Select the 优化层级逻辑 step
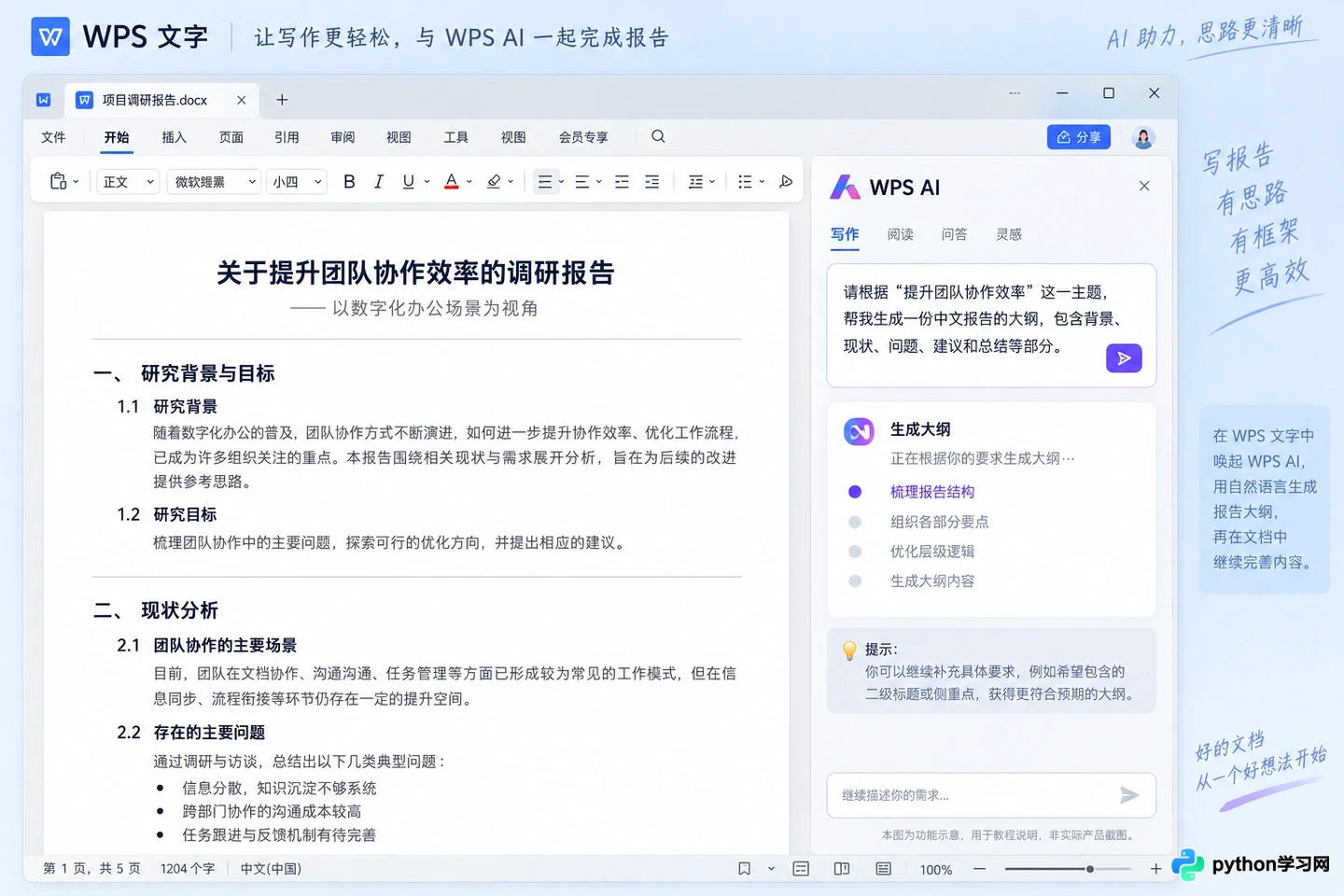This screenshot has height=896, width=1344. [931, 552]
